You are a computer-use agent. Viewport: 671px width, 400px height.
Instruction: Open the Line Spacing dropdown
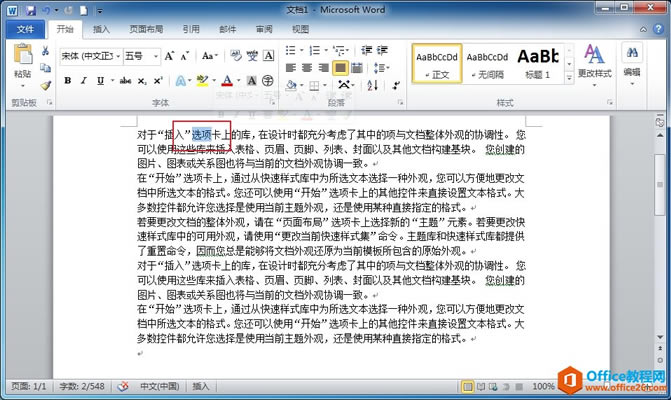[381, 68]
